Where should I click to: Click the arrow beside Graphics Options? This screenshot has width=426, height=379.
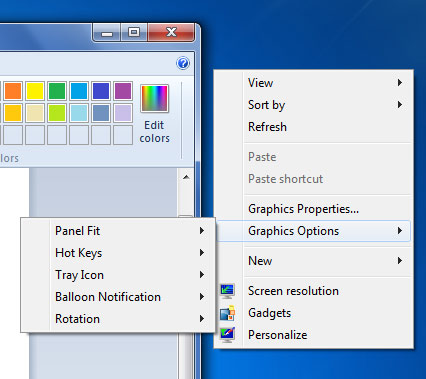[400, 231]
